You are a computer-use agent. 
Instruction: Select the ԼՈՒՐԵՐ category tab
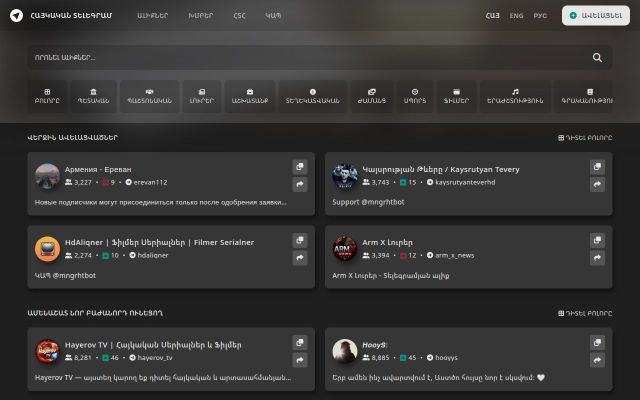coord(202,96)
